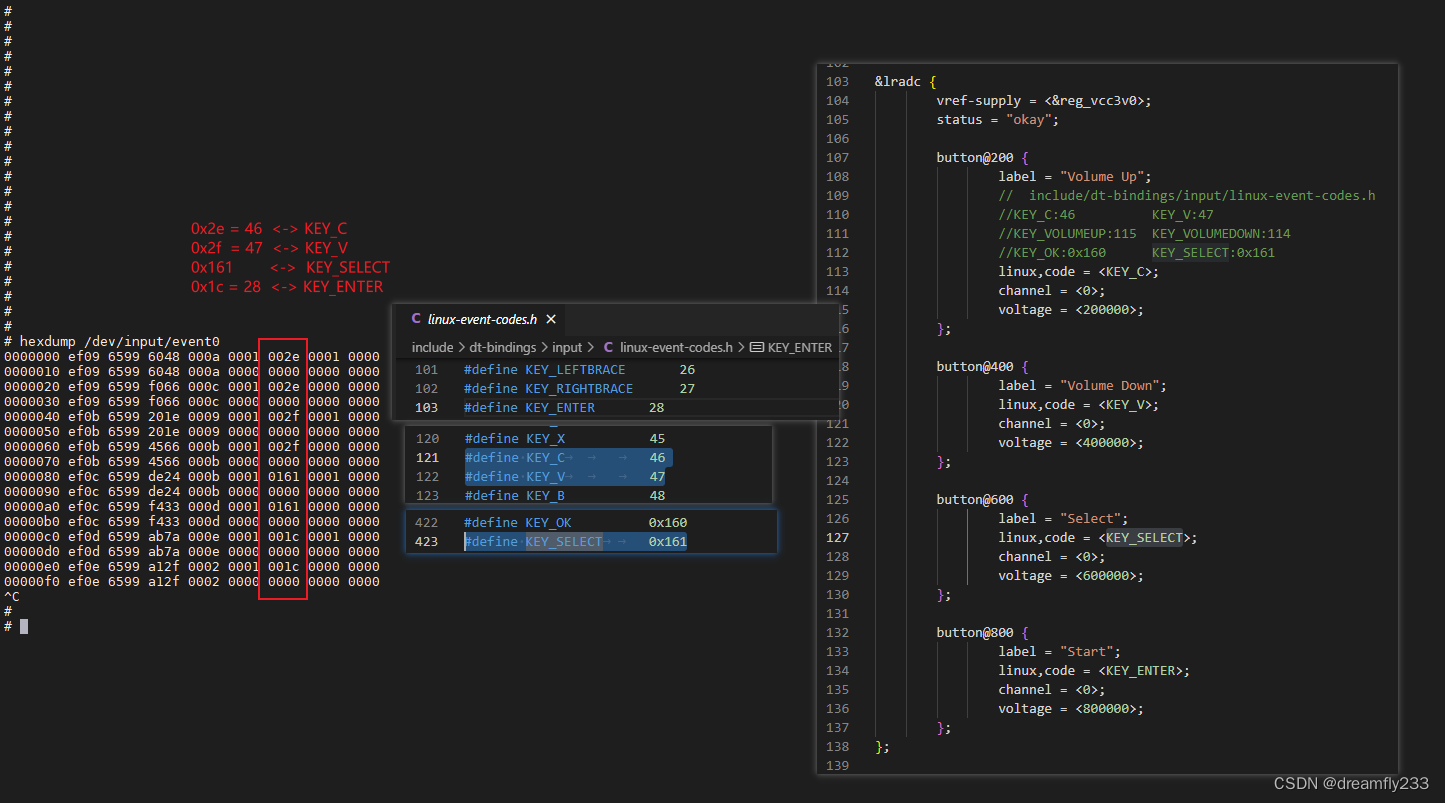Open the 'include' breadcrumb segment
Screen dimensions: 1445x803
click(432, 347)
